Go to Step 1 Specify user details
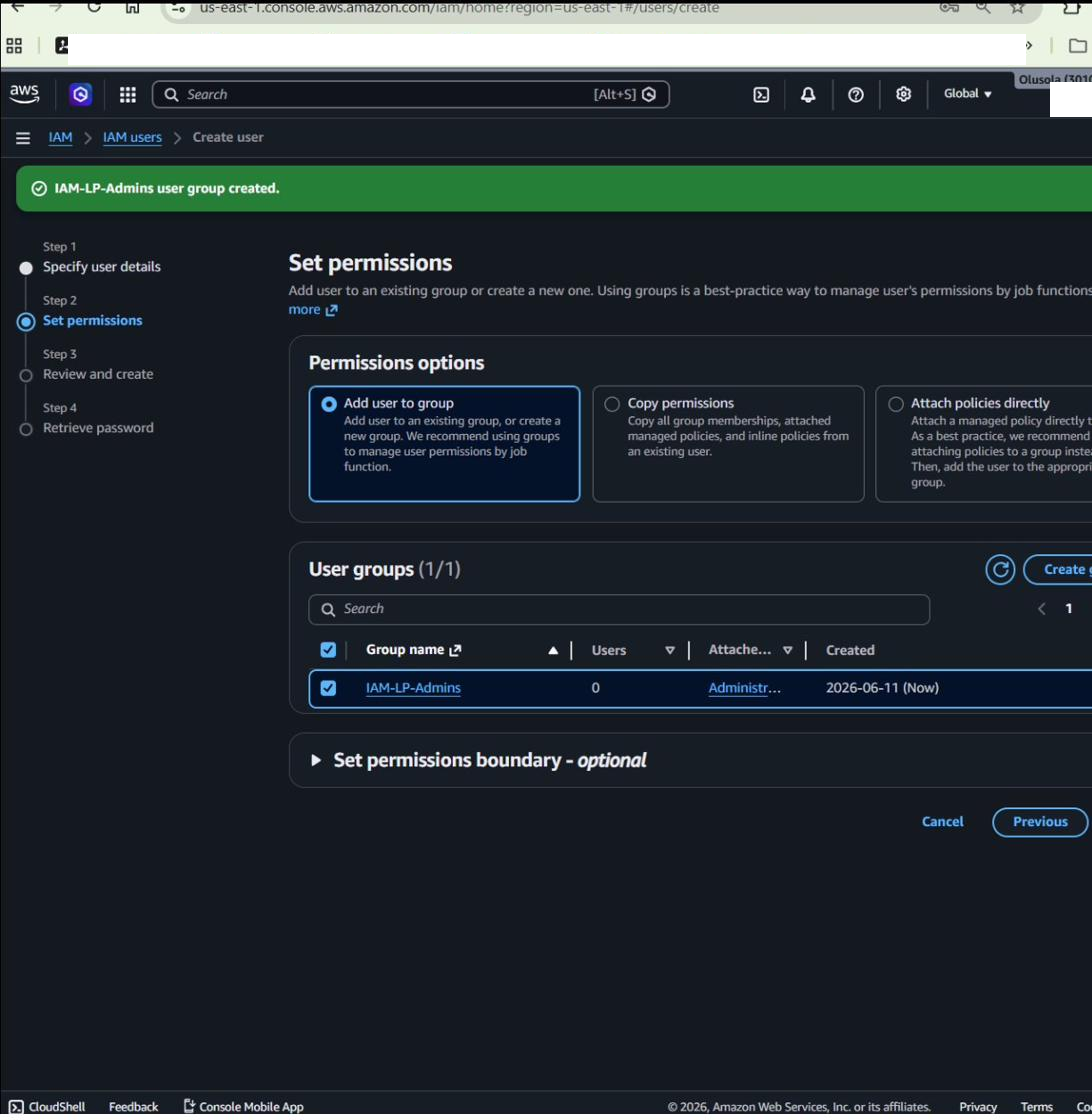The height and width of the screenshot is (1120, 1092). coord(101,267)
